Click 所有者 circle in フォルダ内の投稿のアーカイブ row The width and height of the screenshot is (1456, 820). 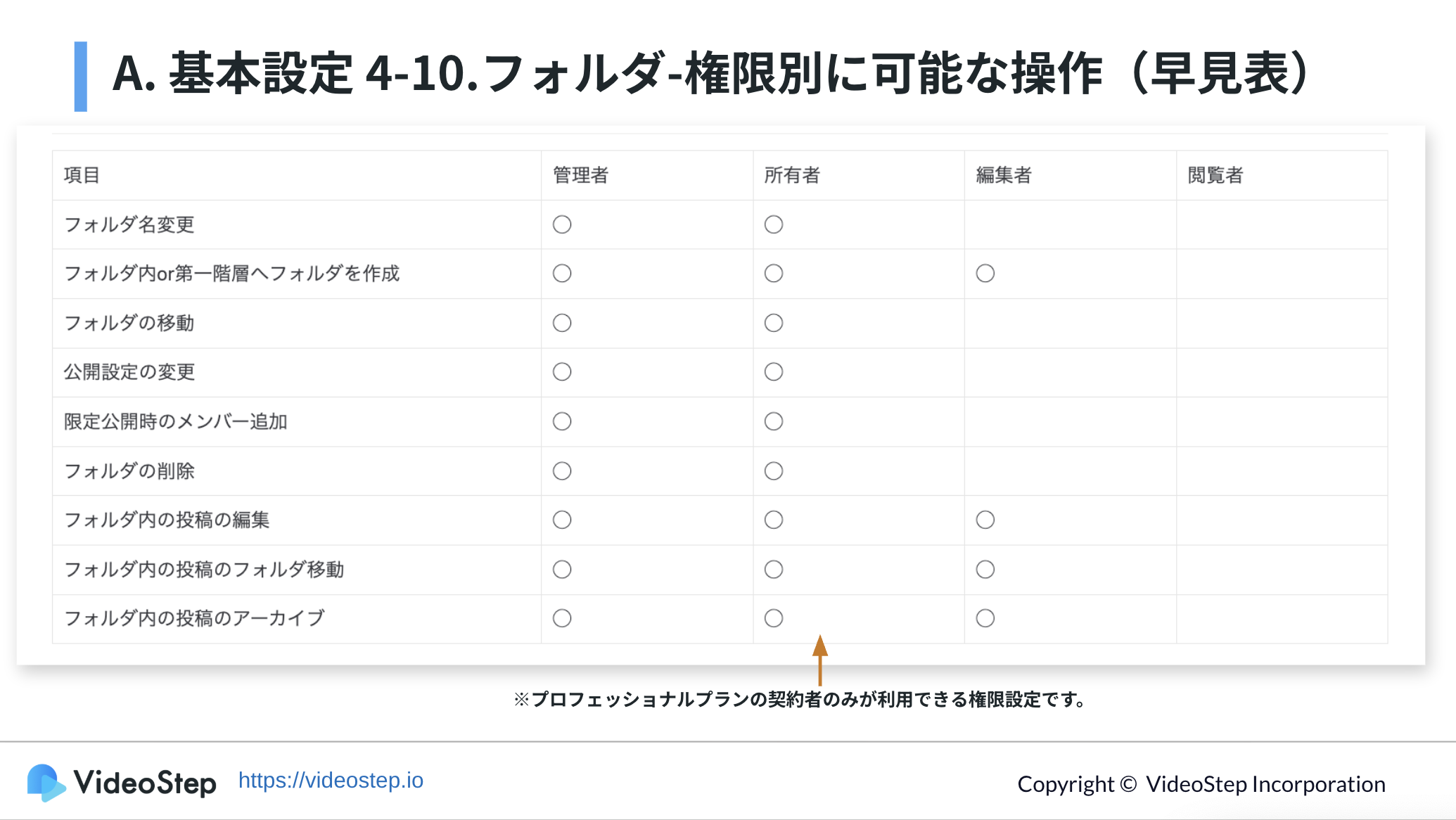[x=774, y=618]
